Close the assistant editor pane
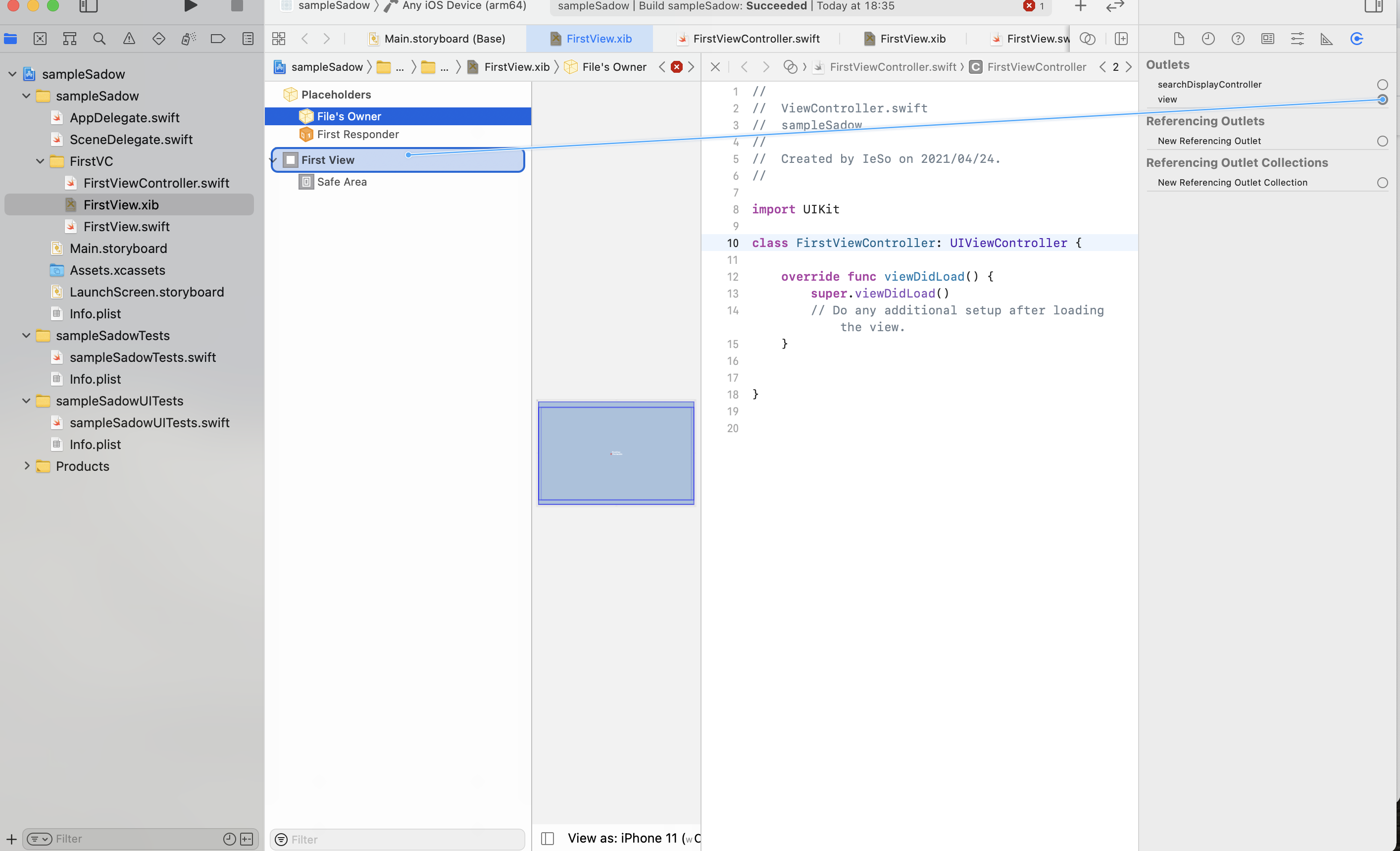The height and width of the screenshot is (851, 1400). (715, 67)
